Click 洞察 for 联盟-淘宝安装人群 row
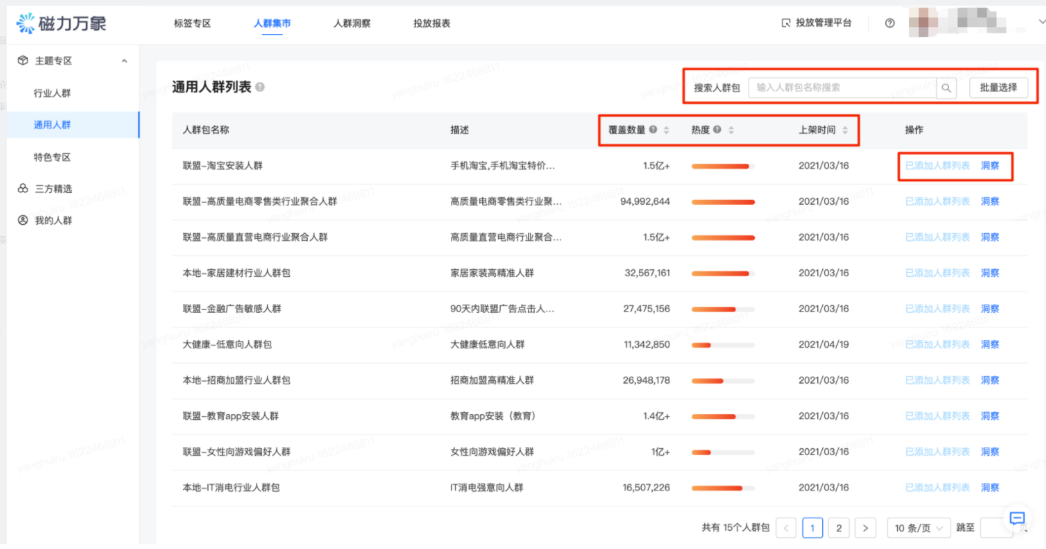 [x=990, y=166]
